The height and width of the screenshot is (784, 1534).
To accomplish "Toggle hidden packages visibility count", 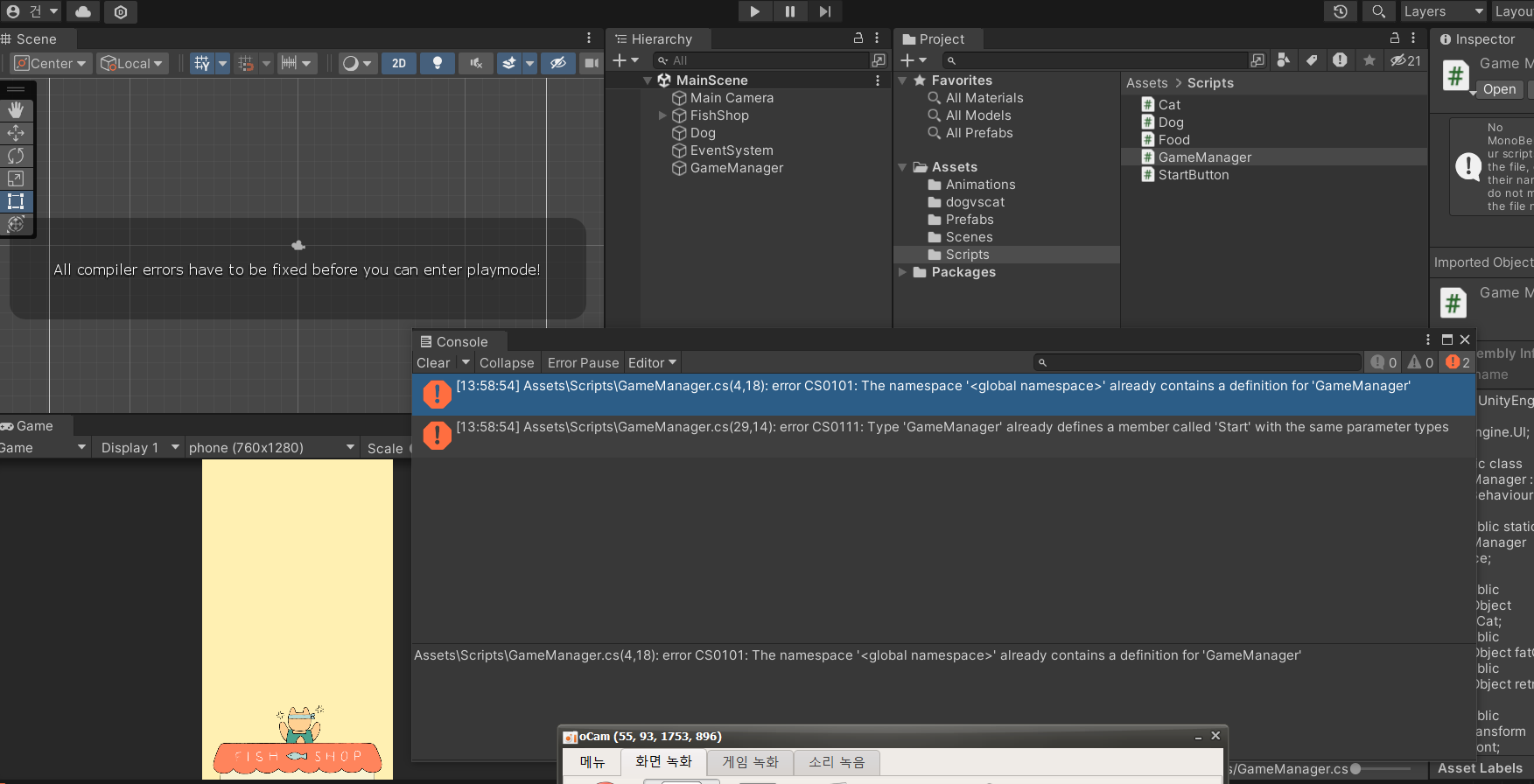I will [1405, 60].
